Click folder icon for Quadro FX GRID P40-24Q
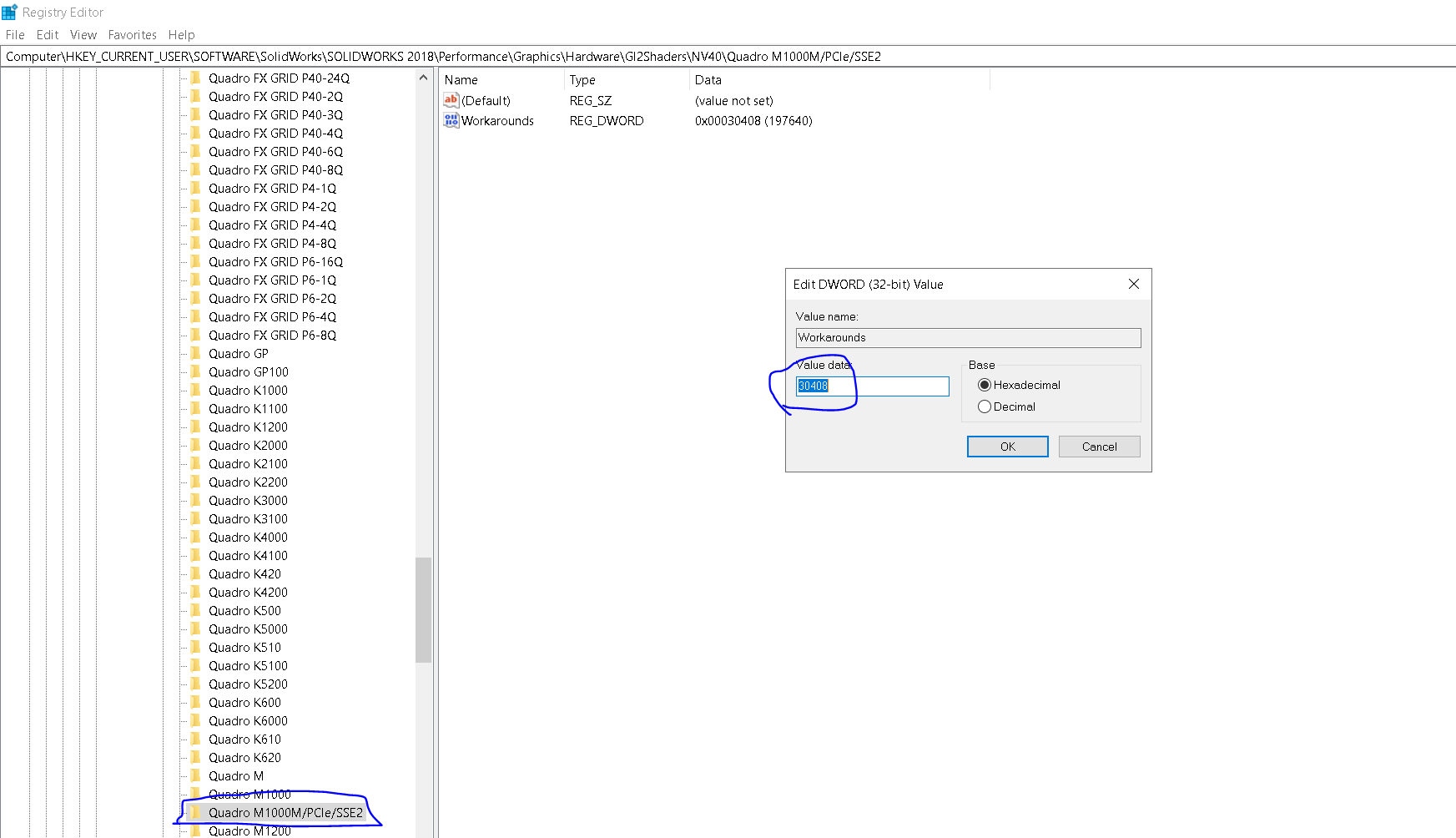 (195, 78)
